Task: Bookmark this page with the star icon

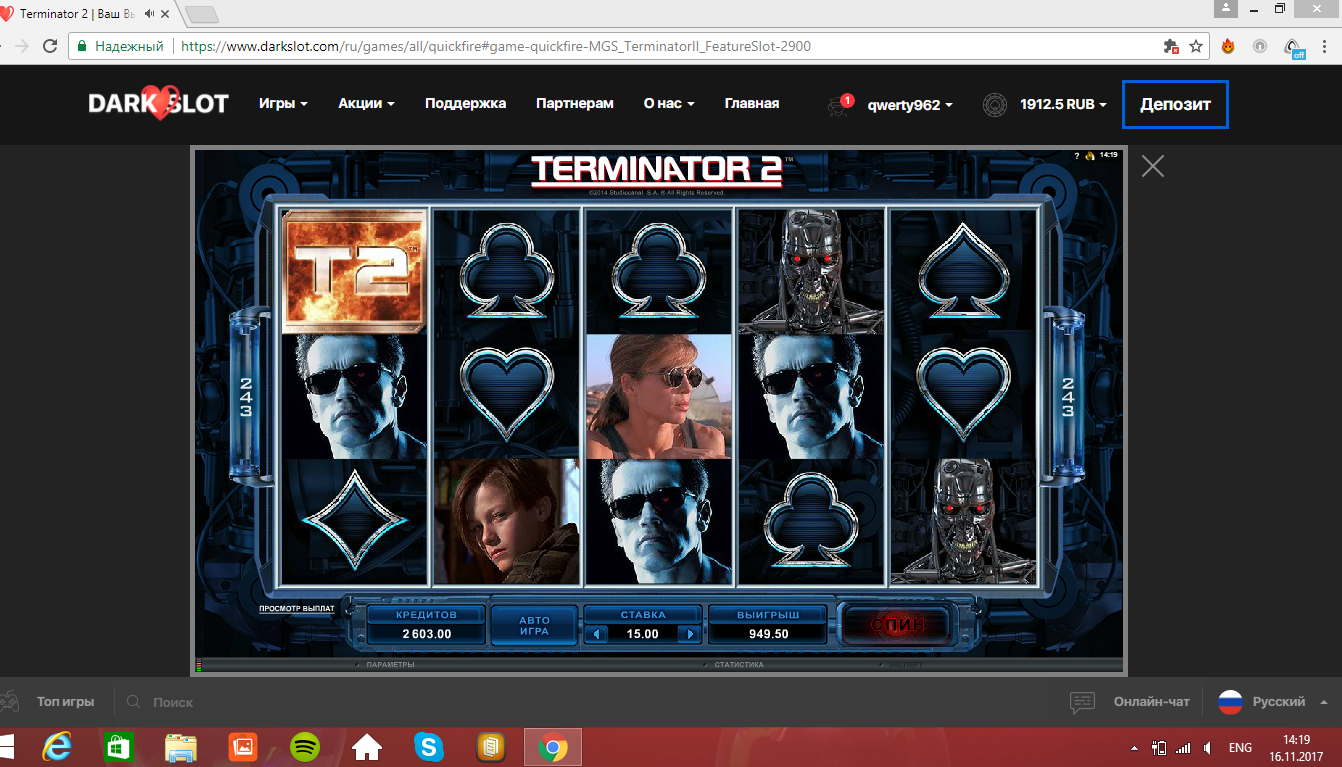Action: click(x=1196, y=46)
